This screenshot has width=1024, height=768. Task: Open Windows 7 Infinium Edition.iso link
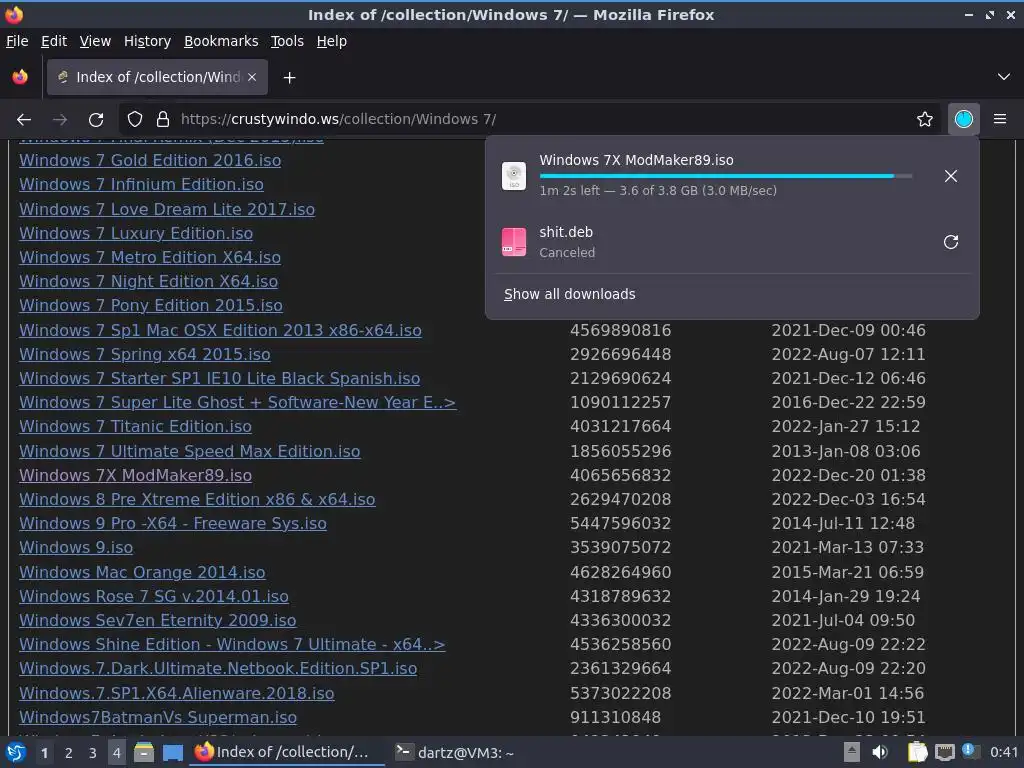pyautogui.click(x=141, y=185)
